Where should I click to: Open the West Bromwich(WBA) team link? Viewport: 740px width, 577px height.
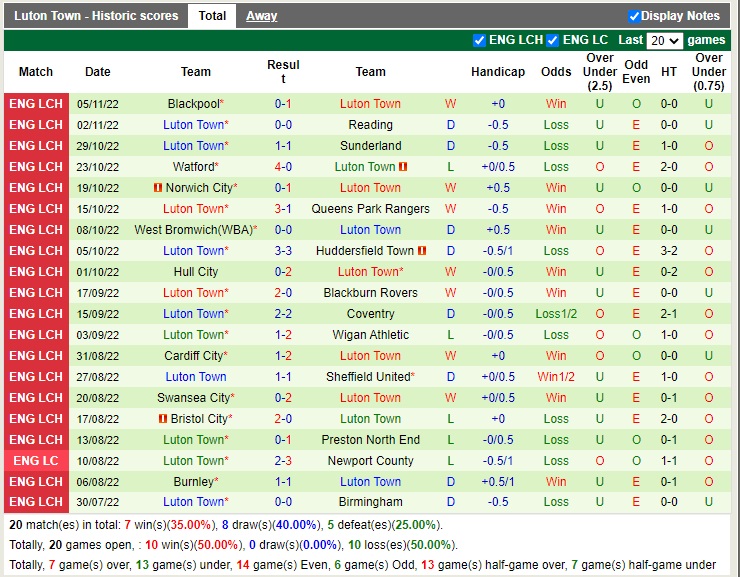pos(192,230)
